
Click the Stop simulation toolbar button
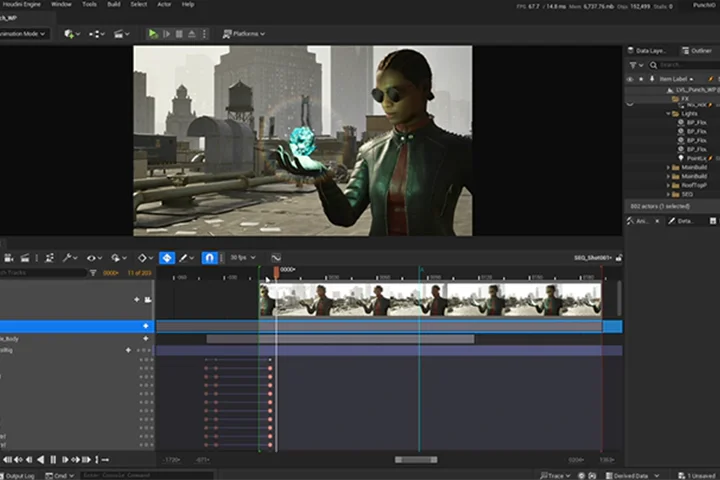(x=179, y=34)
